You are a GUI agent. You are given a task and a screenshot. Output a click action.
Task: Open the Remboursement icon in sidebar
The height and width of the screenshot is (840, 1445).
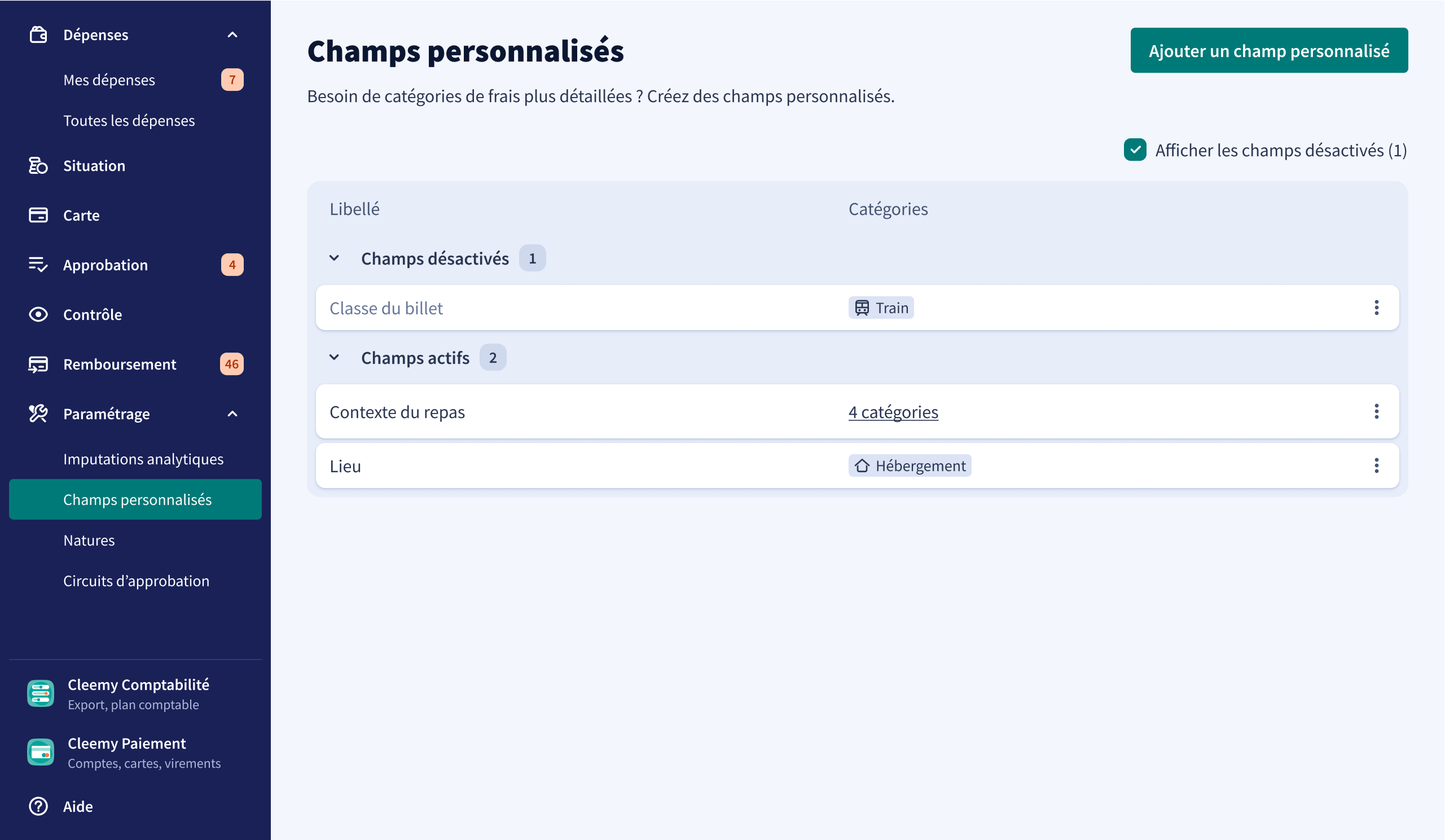38,364
